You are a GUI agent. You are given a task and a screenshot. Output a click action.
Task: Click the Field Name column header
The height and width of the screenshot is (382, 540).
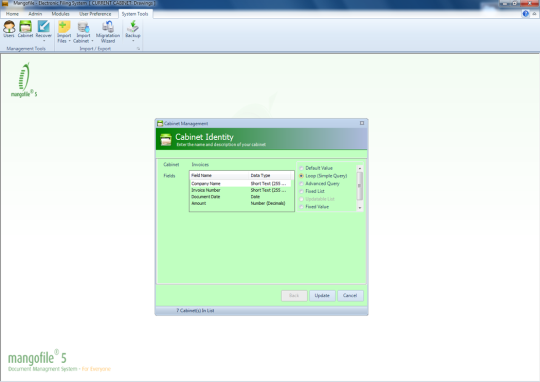click(x=219, y=175)
